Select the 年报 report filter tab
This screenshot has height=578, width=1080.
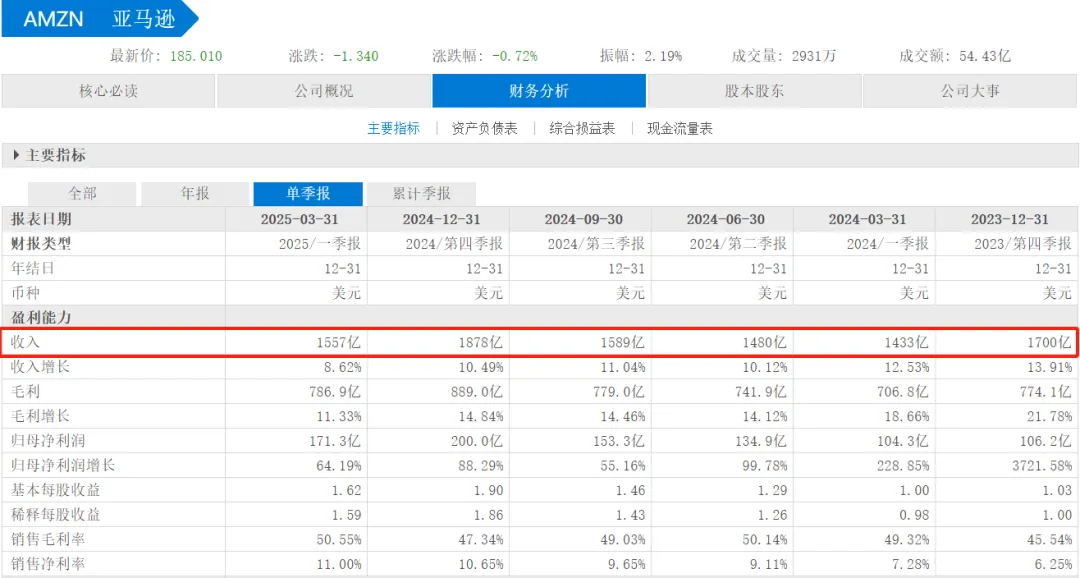click(195, 194)
